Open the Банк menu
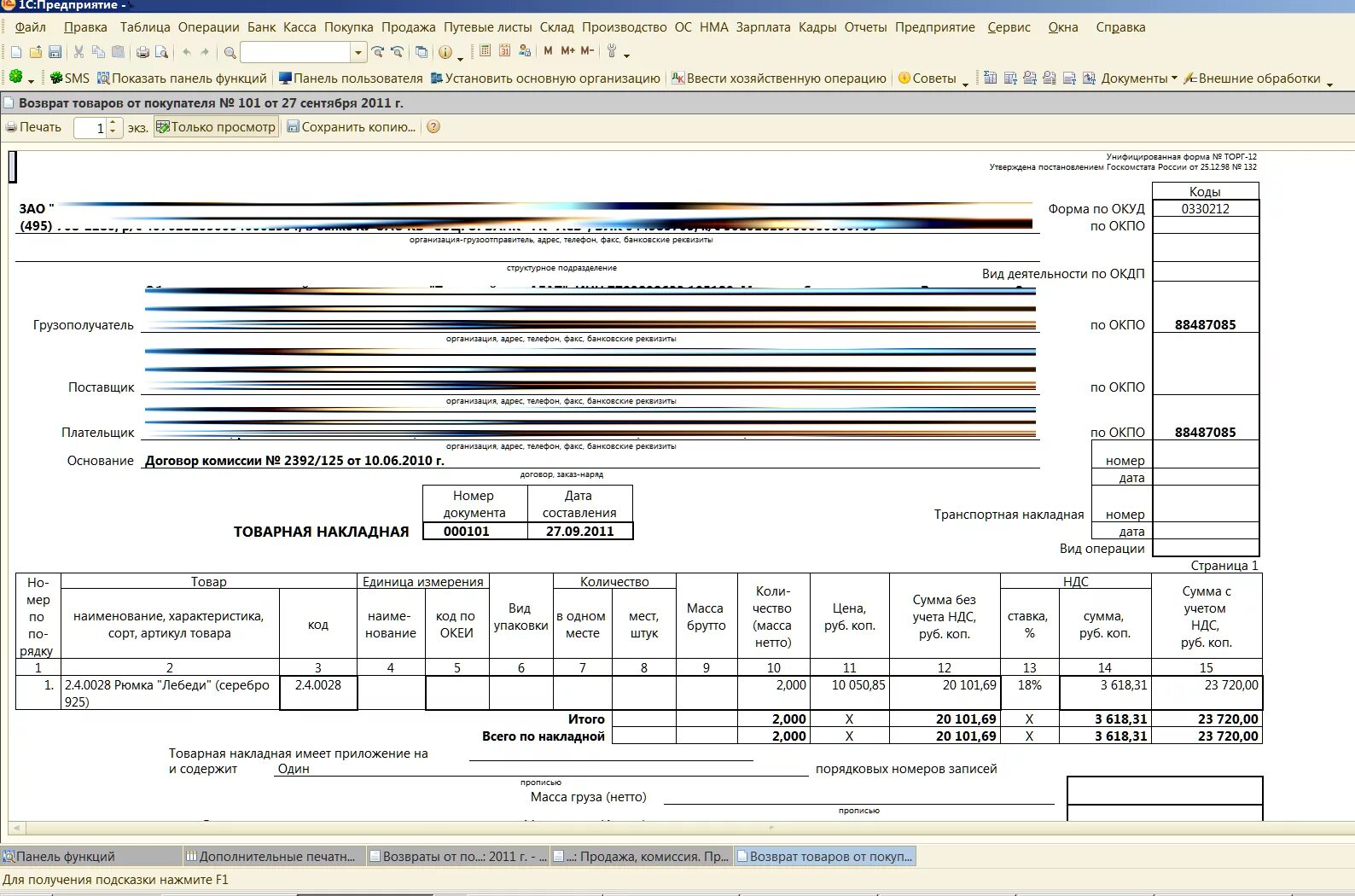This screenshot has width=1355, height=896. pos(262,27)
